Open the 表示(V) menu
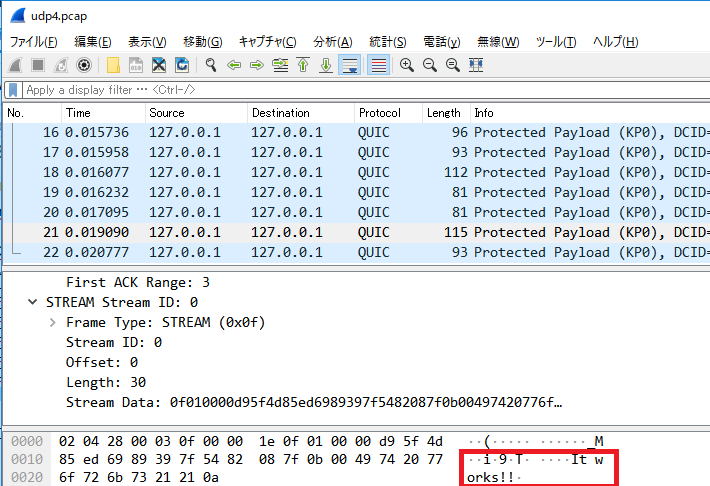 tap(147, 42)
